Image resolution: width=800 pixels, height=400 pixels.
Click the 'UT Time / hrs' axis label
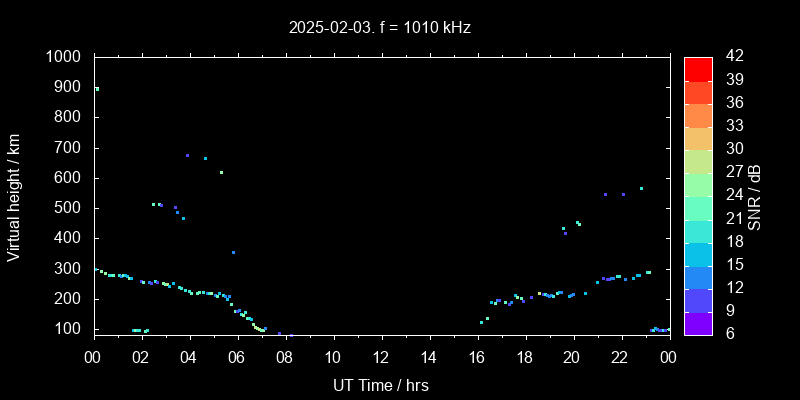pyautogui.click(x=380, y=384)
